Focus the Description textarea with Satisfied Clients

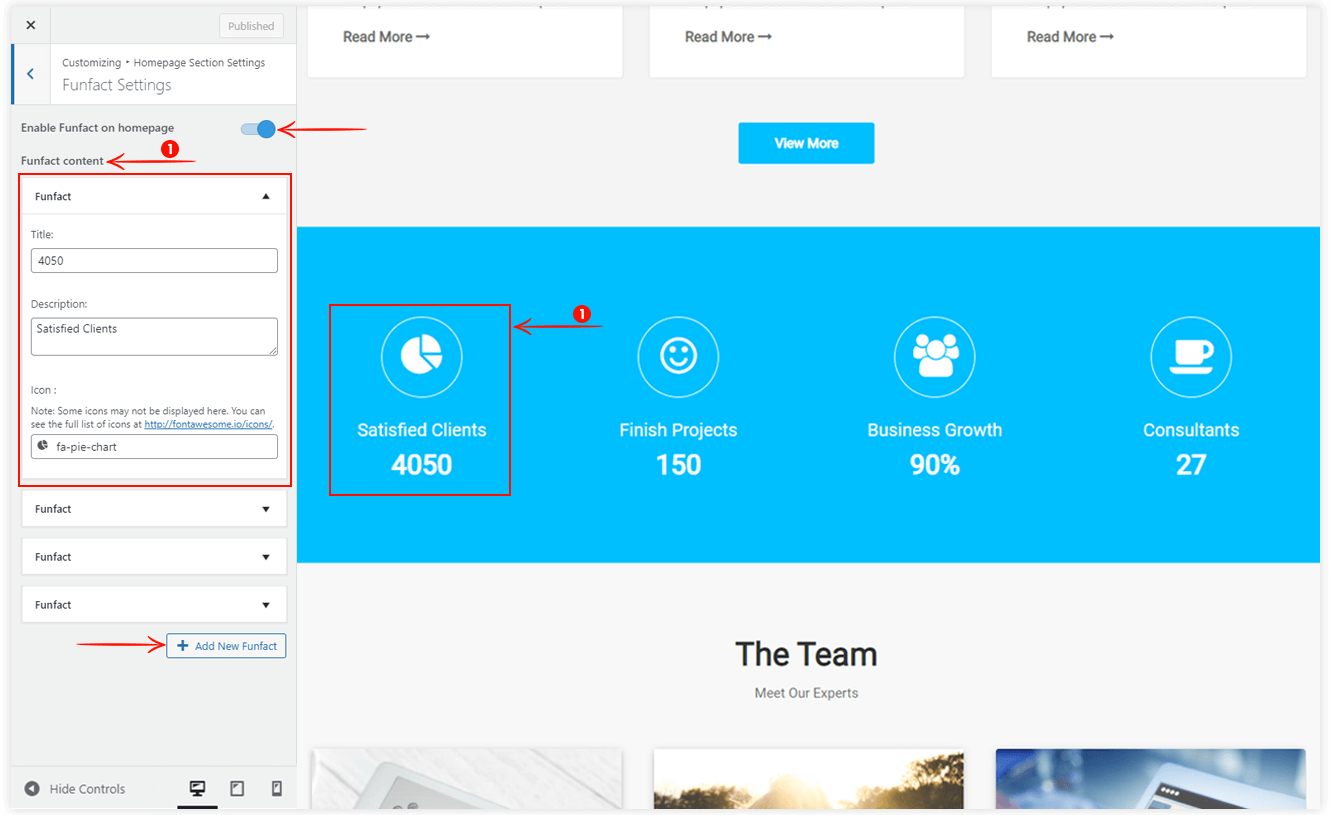coord(154,337)
